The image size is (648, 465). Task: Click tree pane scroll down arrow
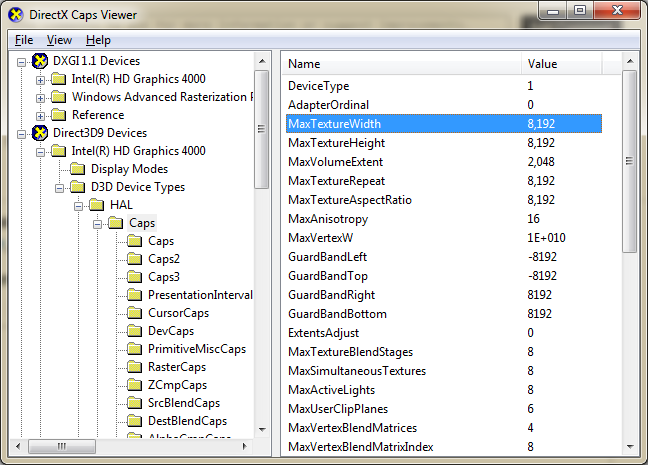(x=262, y=430)
